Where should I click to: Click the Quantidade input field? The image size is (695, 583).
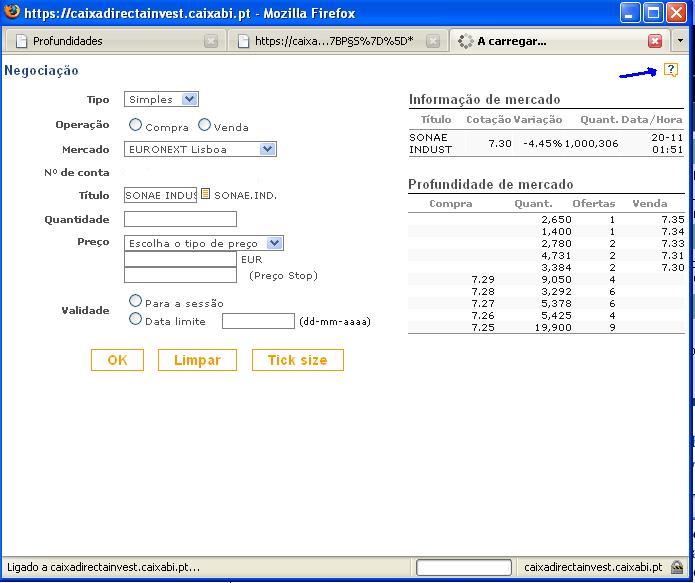click(x=180, y=219)
